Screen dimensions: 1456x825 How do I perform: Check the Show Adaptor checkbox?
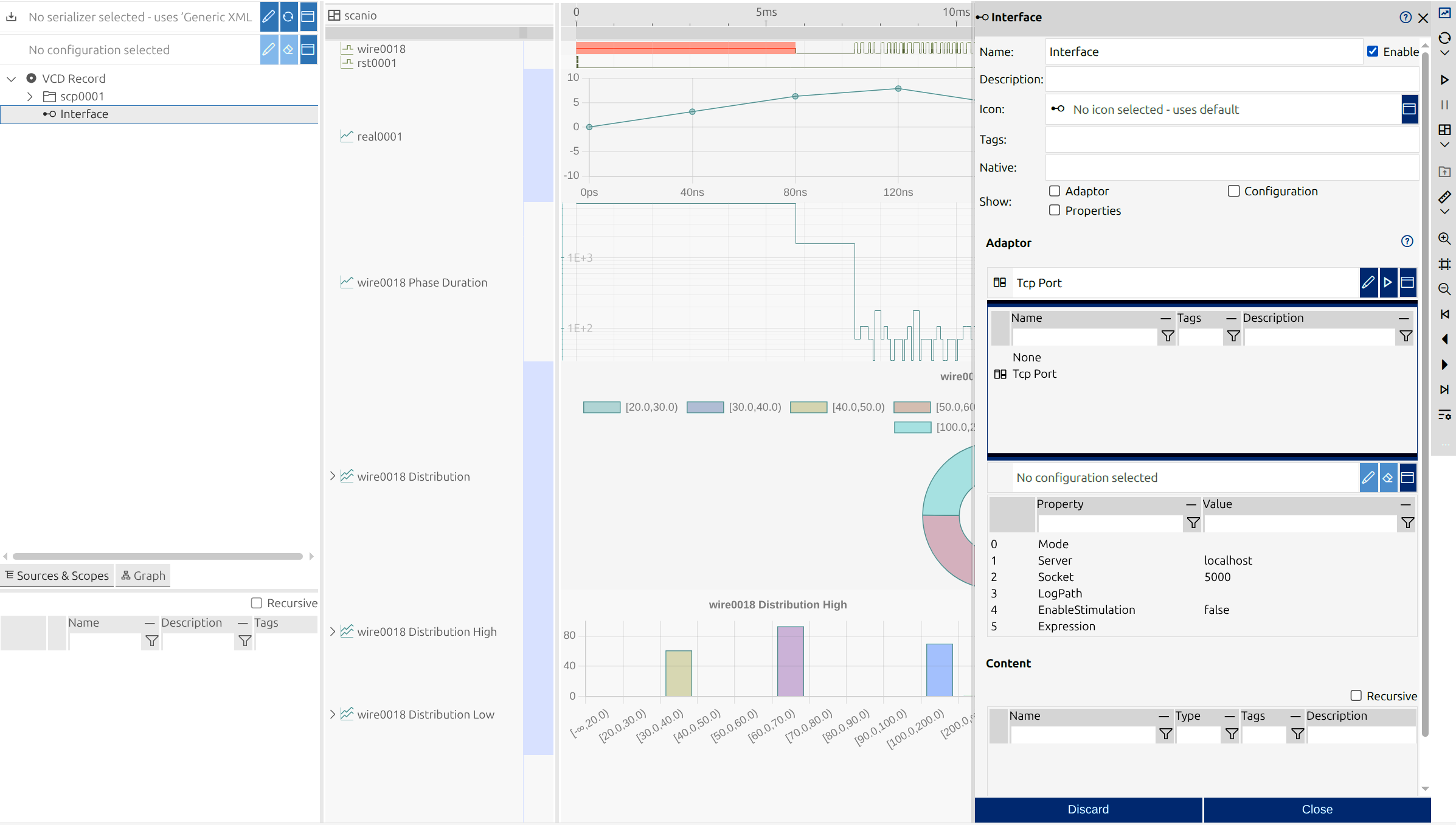1055,191
